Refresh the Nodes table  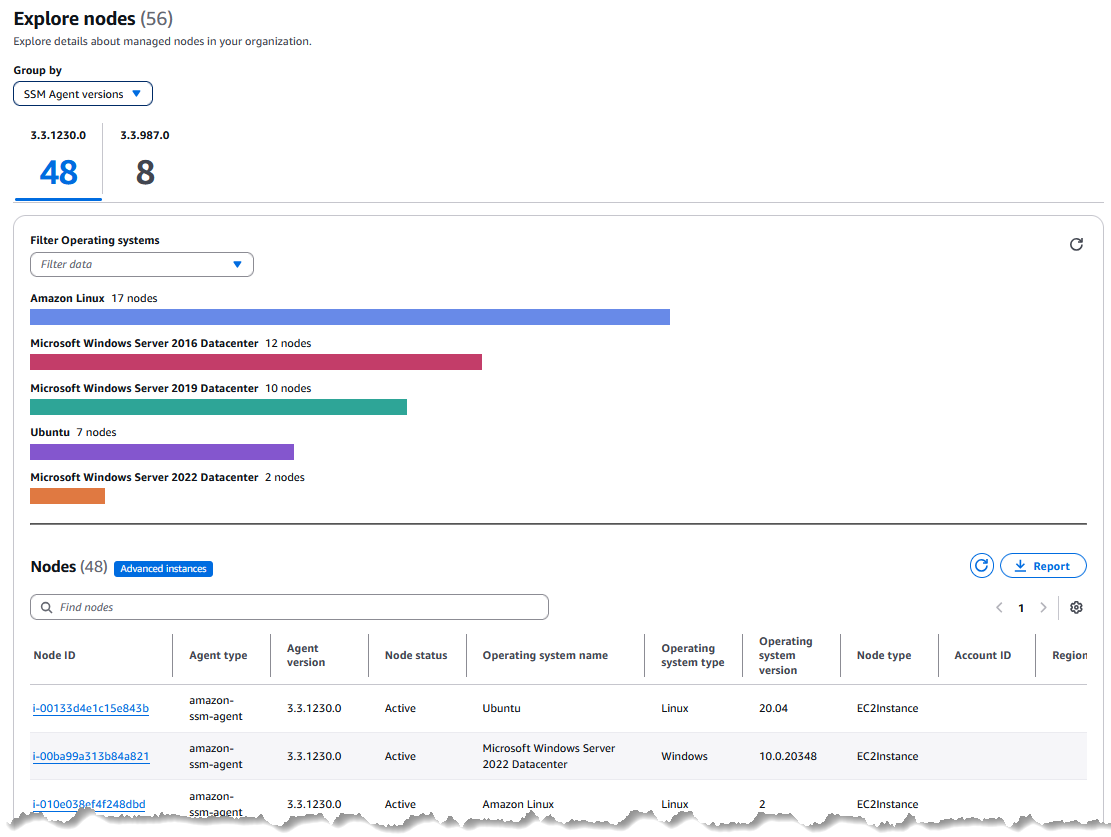tap(981, 565)
